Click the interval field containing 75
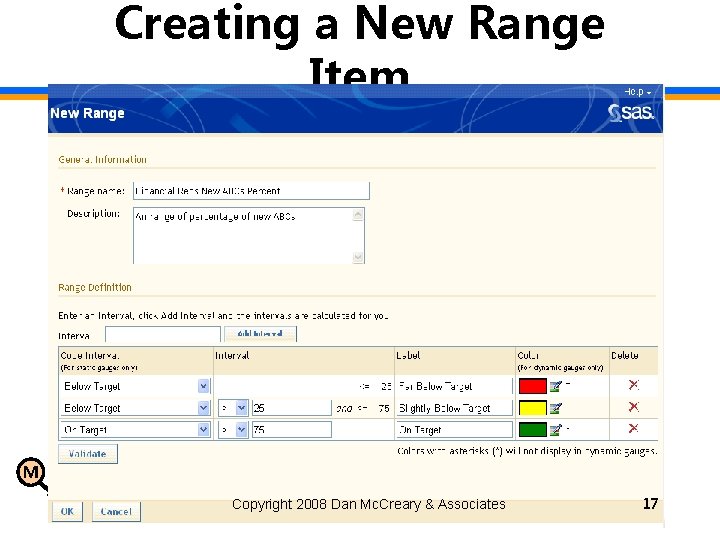The height and width of the screenshot is (540, 720). [x=292, y=429]
